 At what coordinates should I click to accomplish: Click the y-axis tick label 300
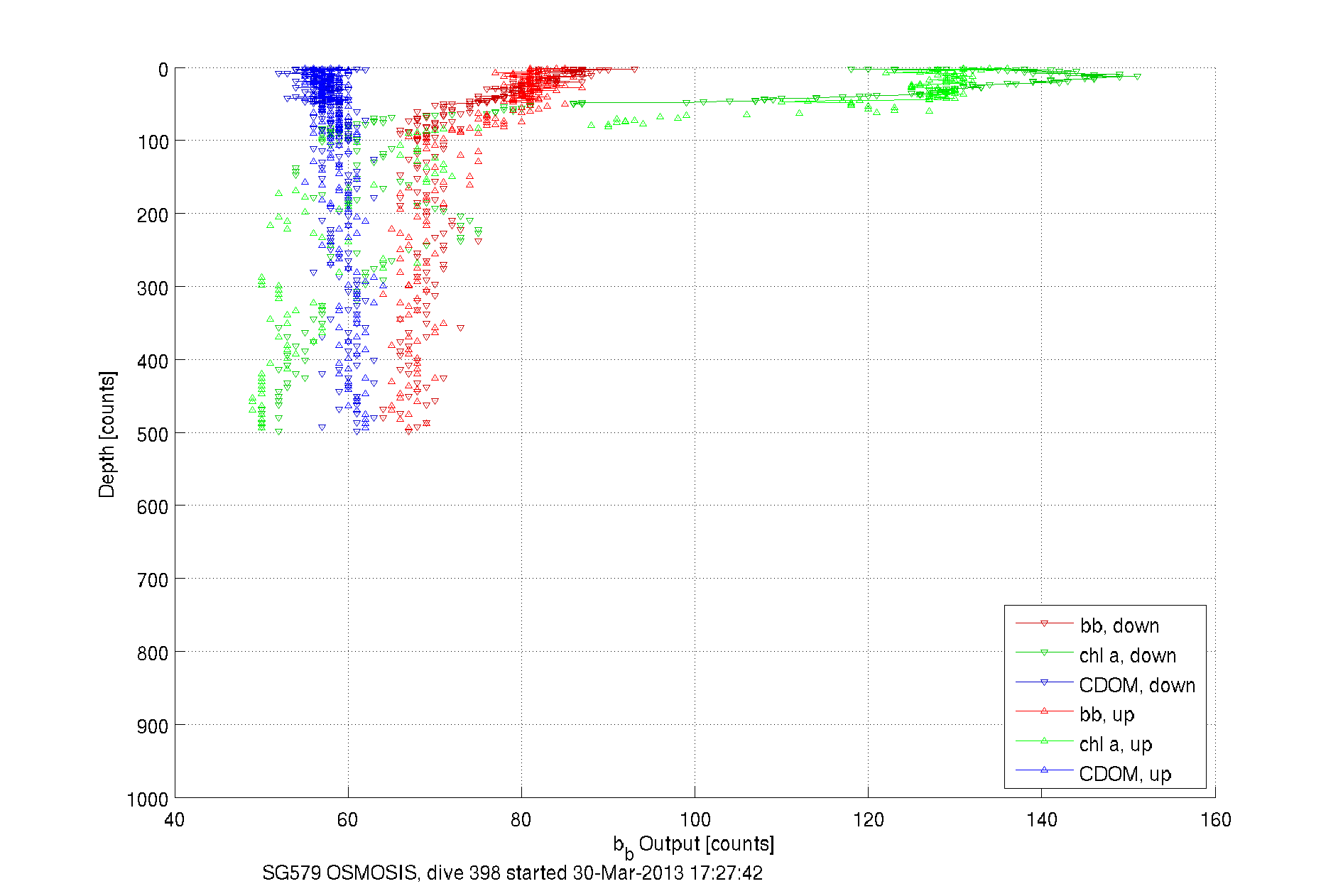tap(153, 288)
